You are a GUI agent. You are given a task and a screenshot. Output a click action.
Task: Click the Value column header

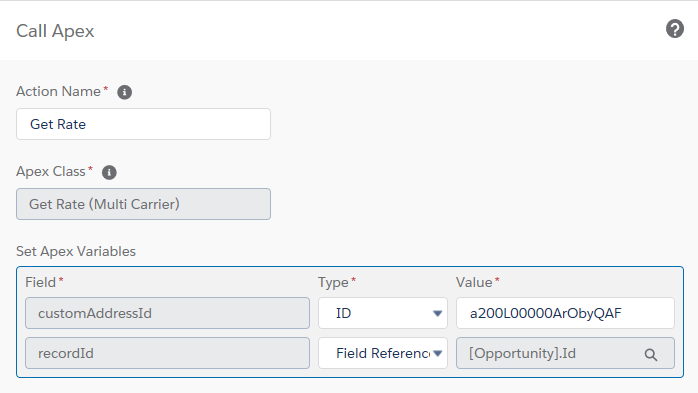(474, 282)
